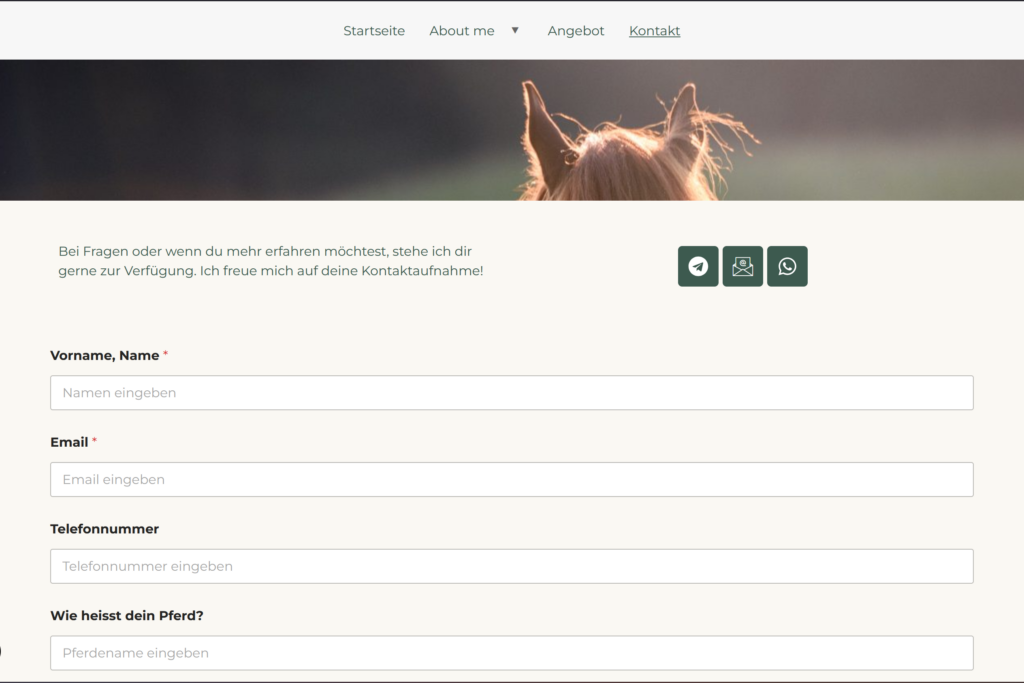The image size is (1024, 683).
Task: Click the red asterisk beside Email
Action: (96, 441)
